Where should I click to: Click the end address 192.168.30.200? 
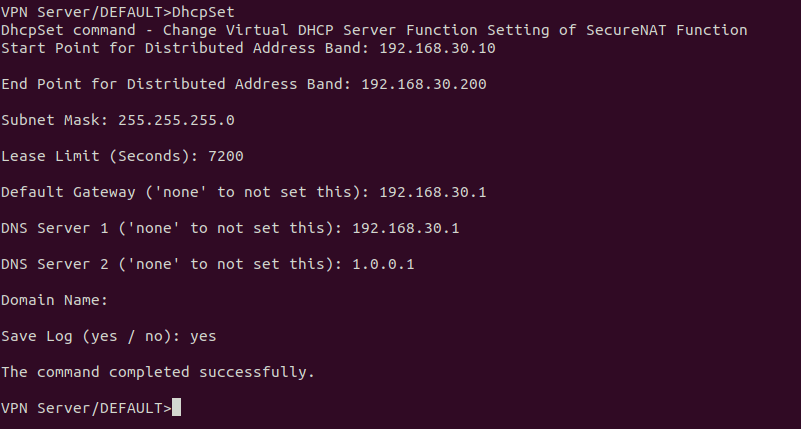click(x=424, y=84)
